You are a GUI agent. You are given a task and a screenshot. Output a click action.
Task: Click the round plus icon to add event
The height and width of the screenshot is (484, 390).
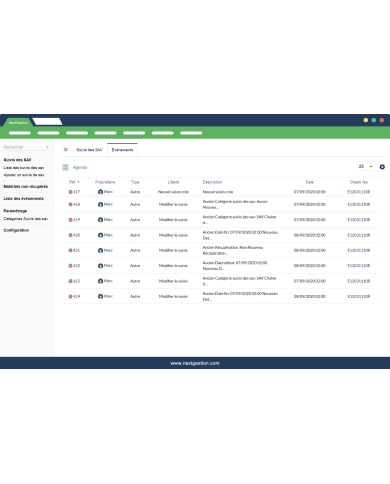[382, 167]
